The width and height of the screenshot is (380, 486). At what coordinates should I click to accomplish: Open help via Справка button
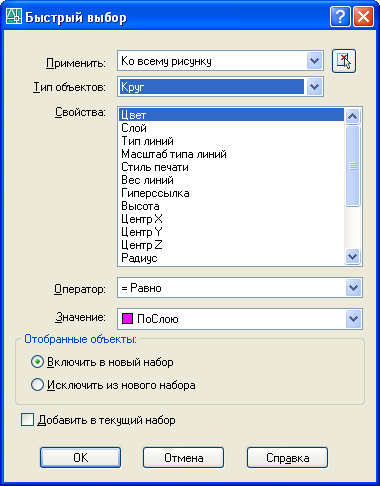pyautogui.click(x=287, y=458)
